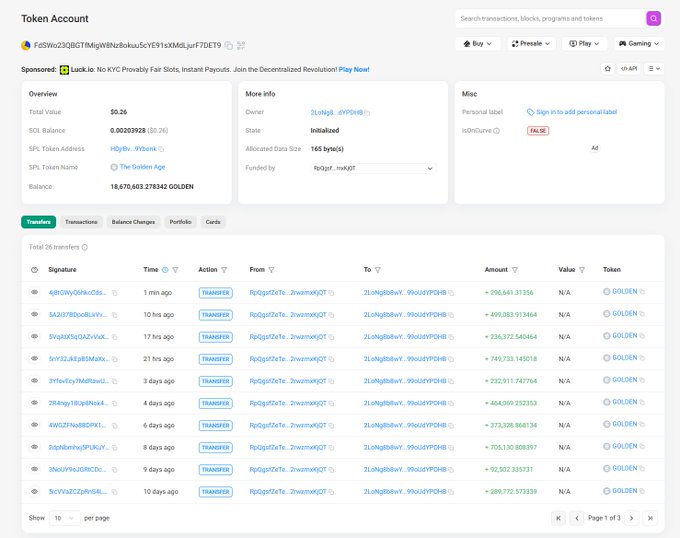
Task: Switch to the Balance Changes tab
Action: (133, 221)
